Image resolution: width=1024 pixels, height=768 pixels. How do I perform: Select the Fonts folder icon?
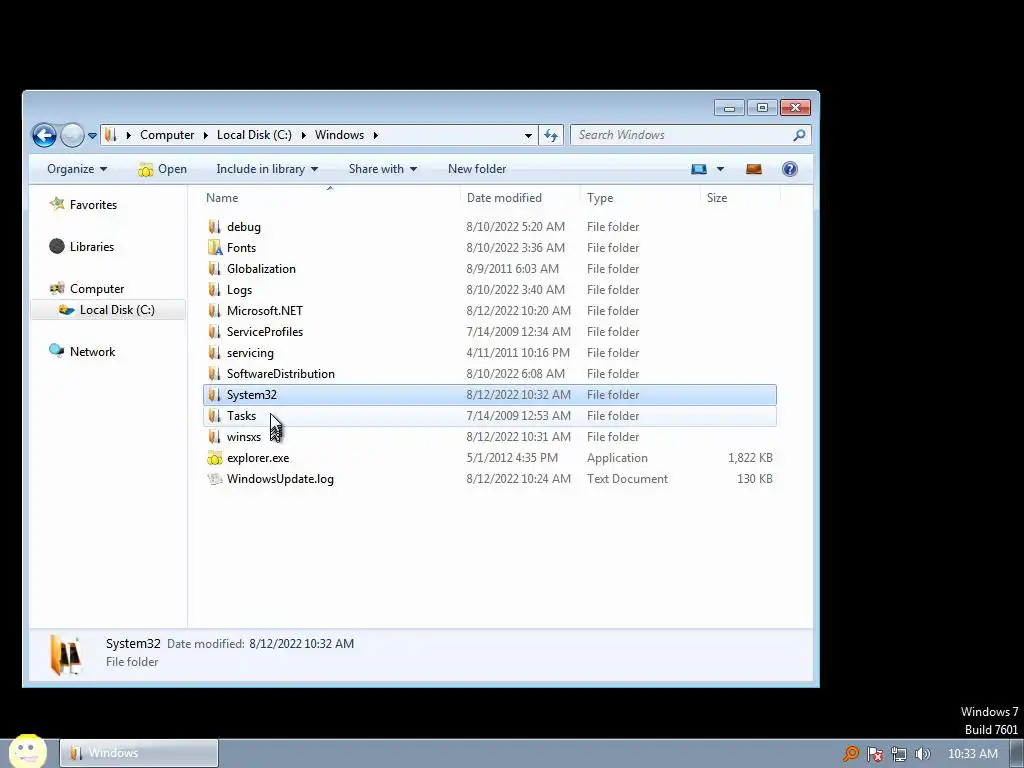click(x=215, y=248)
